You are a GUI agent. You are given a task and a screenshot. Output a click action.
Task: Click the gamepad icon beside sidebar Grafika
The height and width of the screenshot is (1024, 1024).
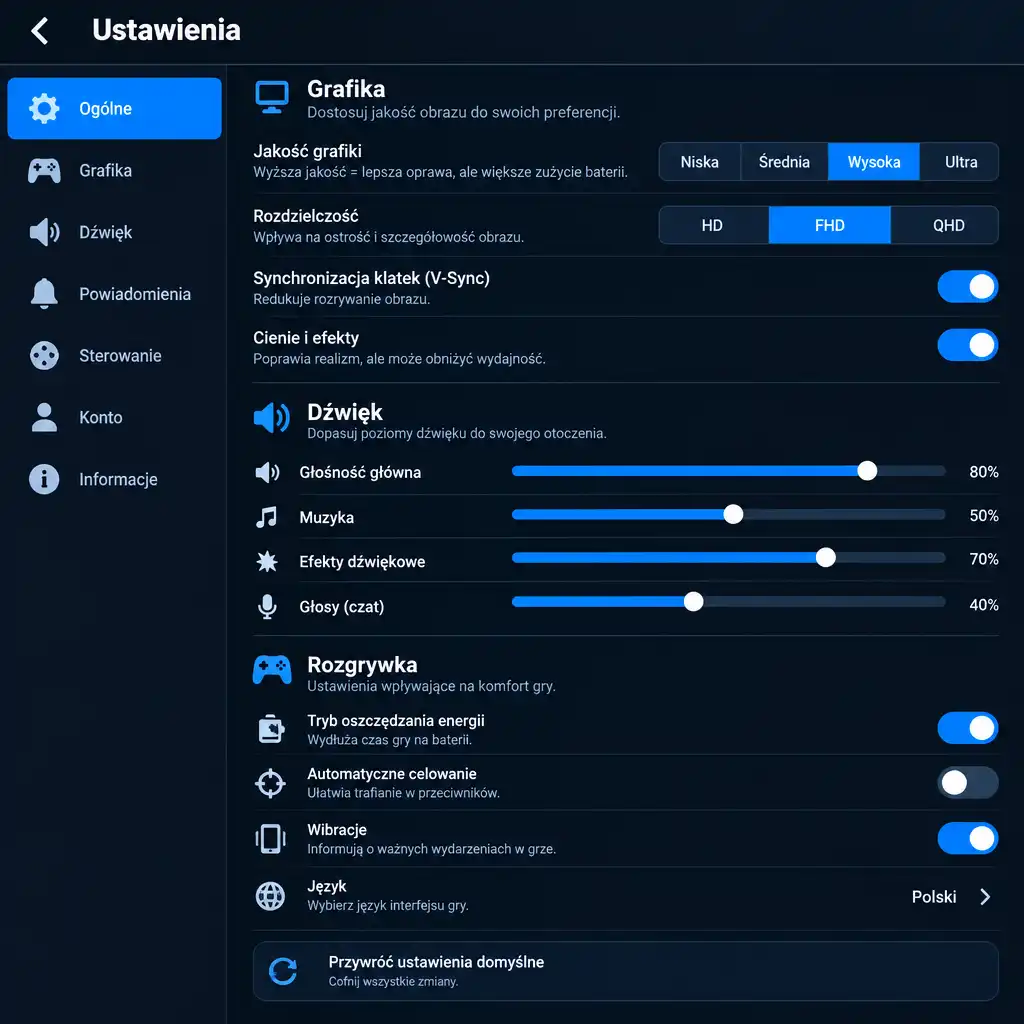coord(44,170)
